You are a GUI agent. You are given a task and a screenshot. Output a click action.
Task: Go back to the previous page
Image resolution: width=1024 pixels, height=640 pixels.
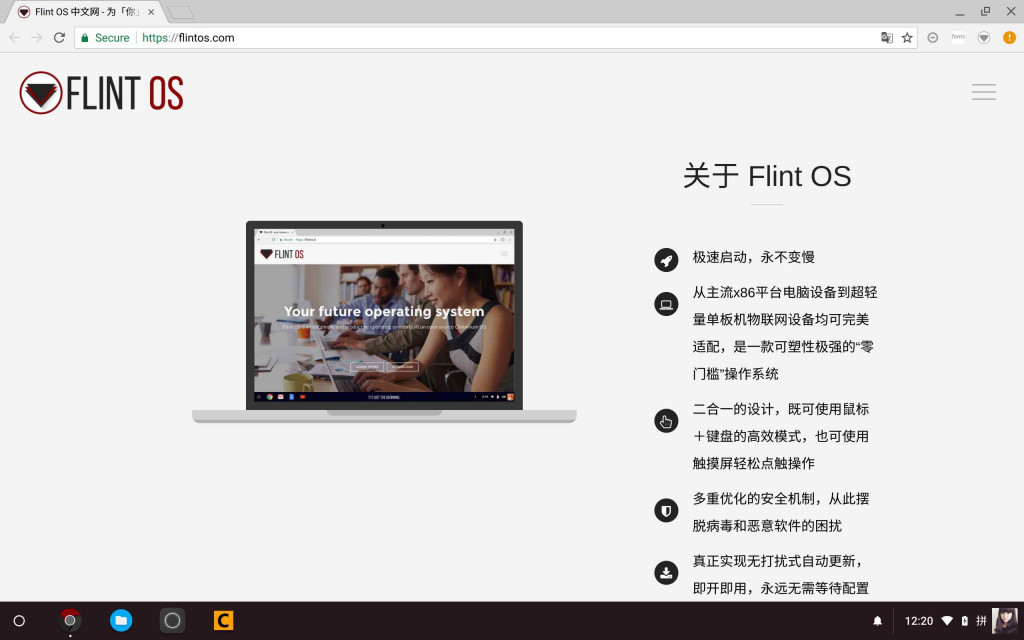(14, 38)
